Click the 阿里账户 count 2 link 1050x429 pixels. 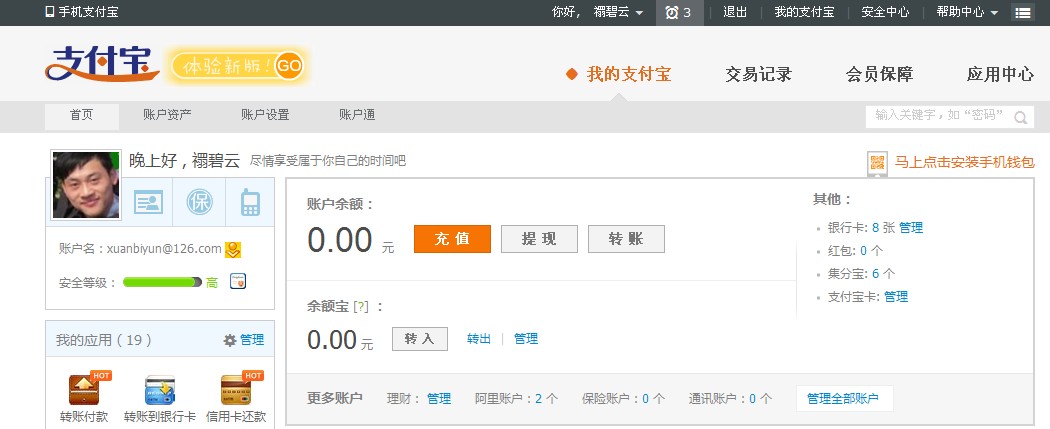click(x=538, y=399)
